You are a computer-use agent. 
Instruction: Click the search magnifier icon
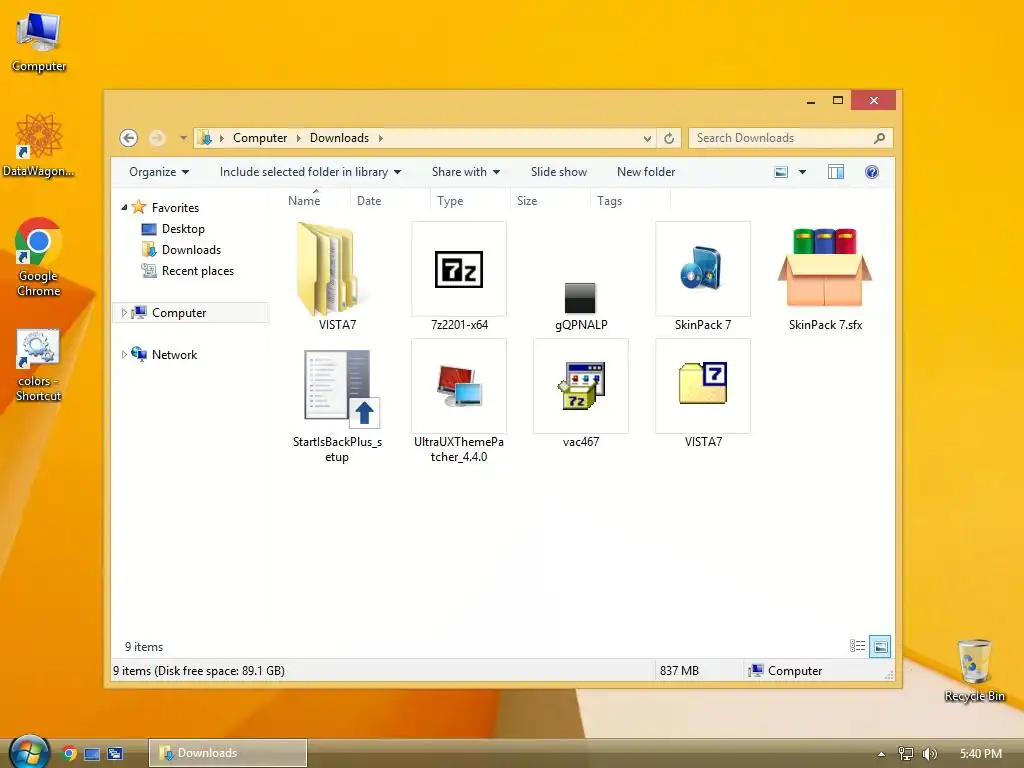tap(879, 138)
